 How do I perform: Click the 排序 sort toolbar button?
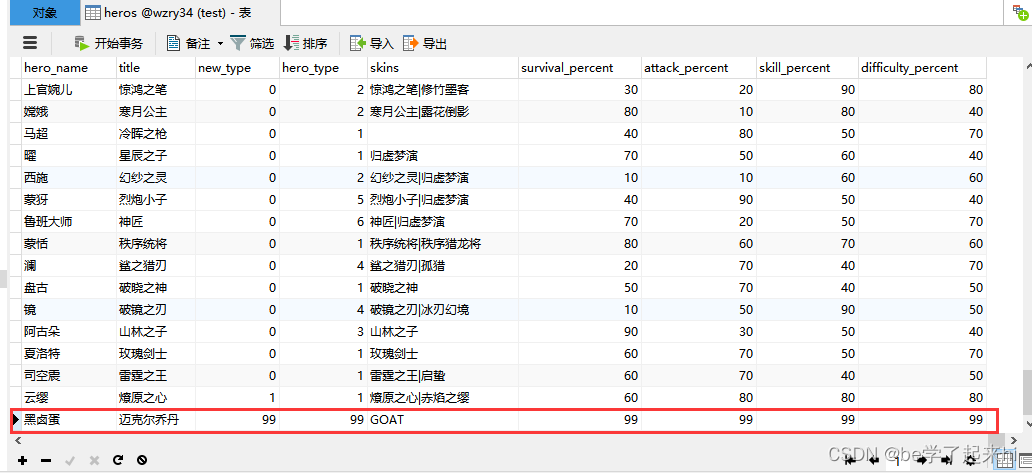point(305,43)
